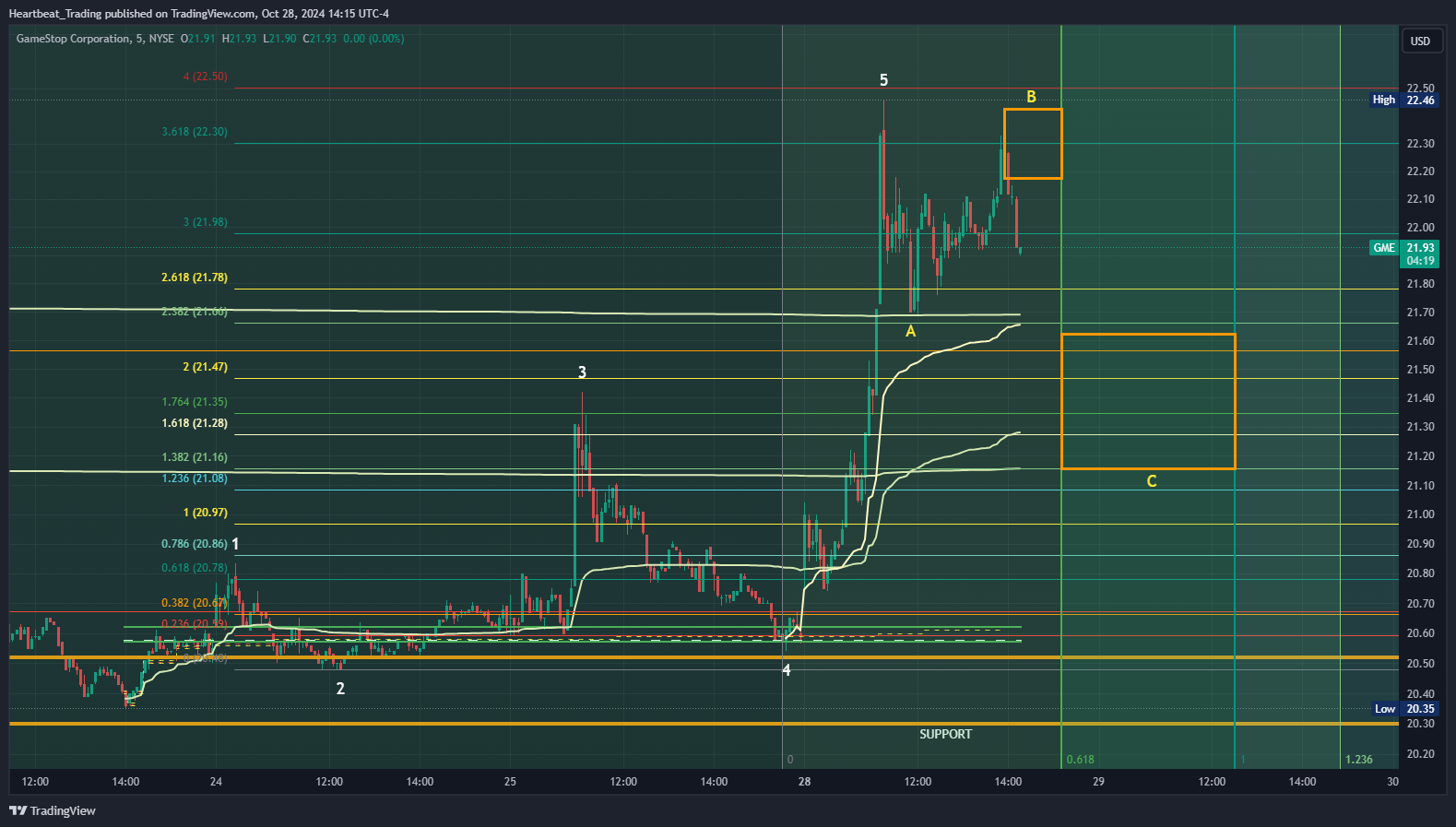Click the 0.618 time zone label at bottom

point(1081,760)
